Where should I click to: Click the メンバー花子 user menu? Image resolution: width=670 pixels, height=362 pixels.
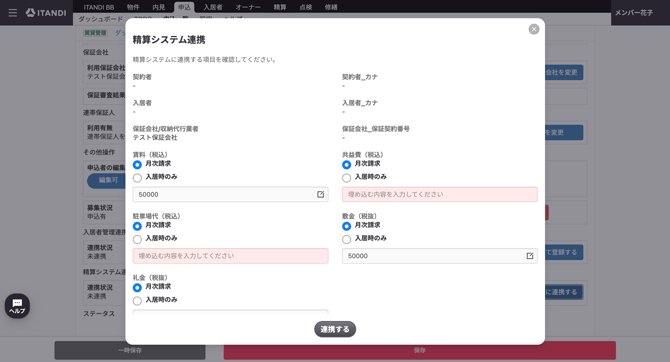[x=634, y=13]
